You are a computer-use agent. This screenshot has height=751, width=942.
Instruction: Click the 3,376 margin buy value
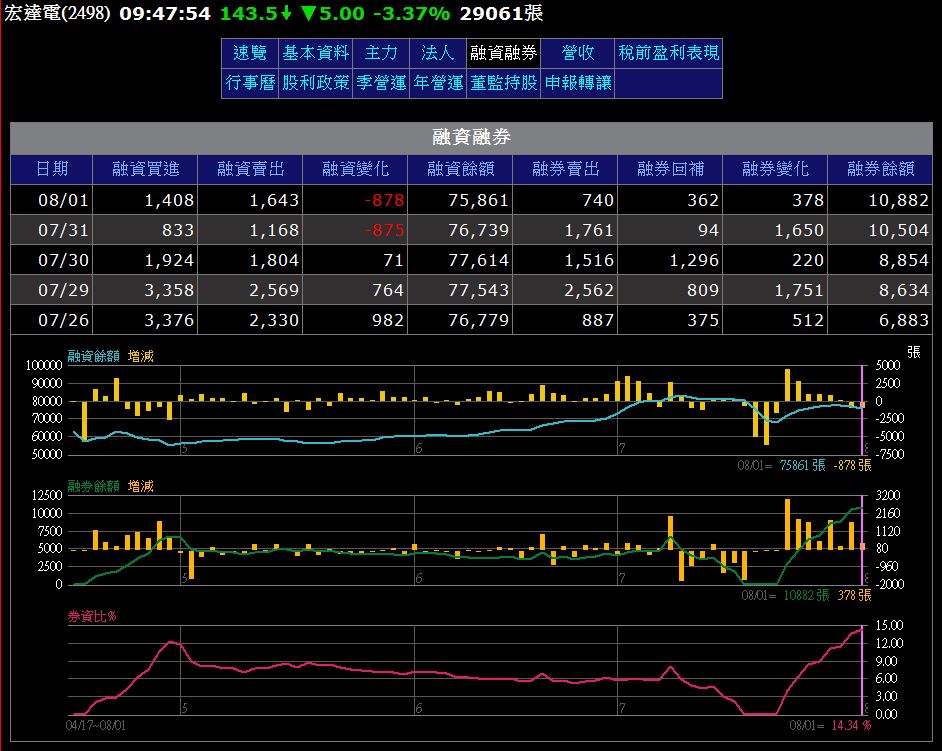coord(169,320)
